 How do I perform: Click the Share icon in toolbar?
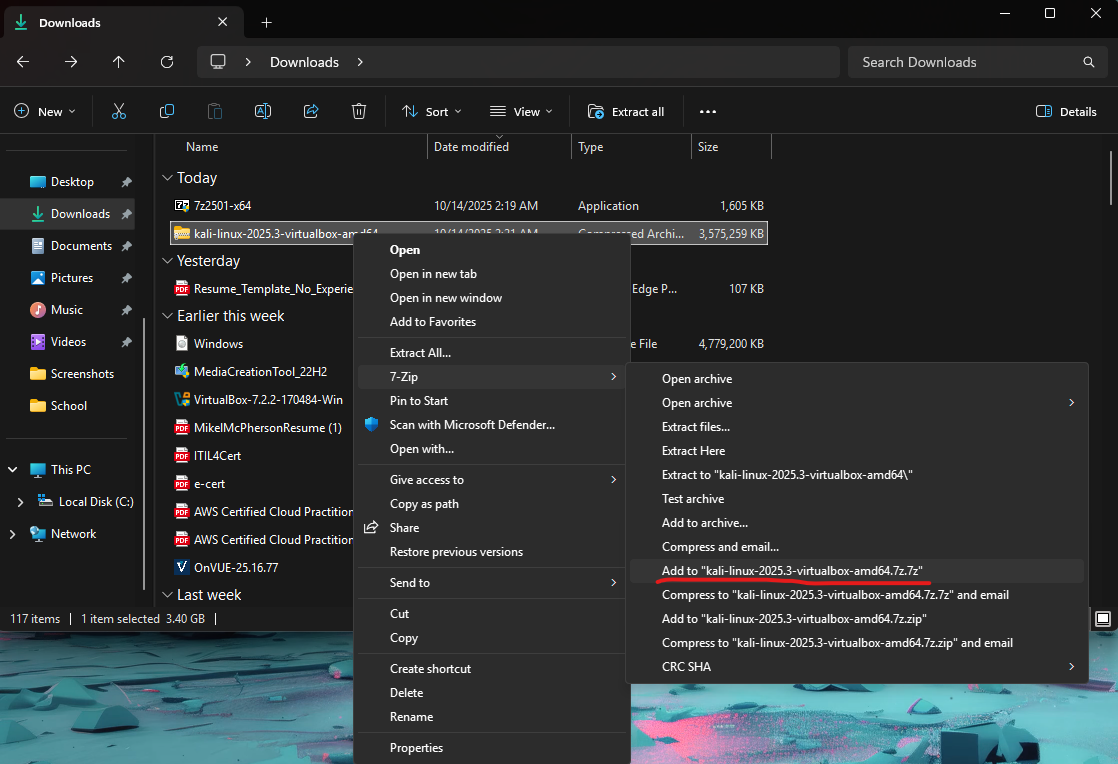pyautogui.click(x=311, y=111)
